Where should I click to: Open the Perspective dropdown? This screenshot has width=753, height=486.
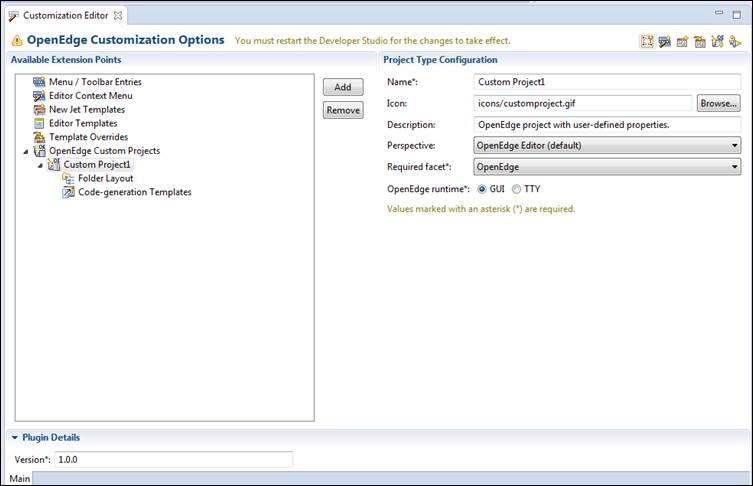tap(607, 146)
